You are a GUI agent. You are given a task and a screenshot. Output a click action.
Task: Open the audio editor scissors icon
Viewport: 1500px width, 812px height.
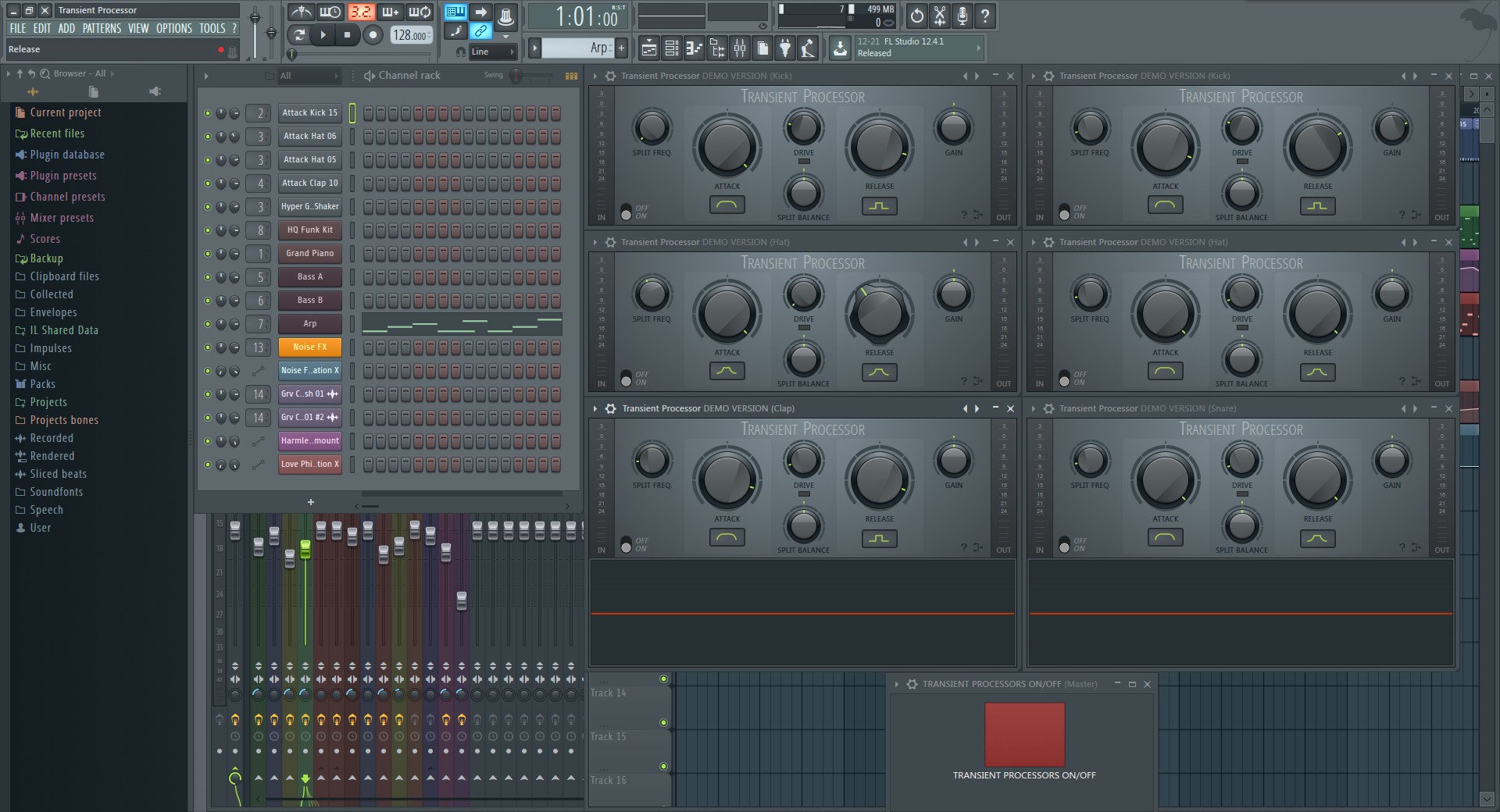coord(940,16)
